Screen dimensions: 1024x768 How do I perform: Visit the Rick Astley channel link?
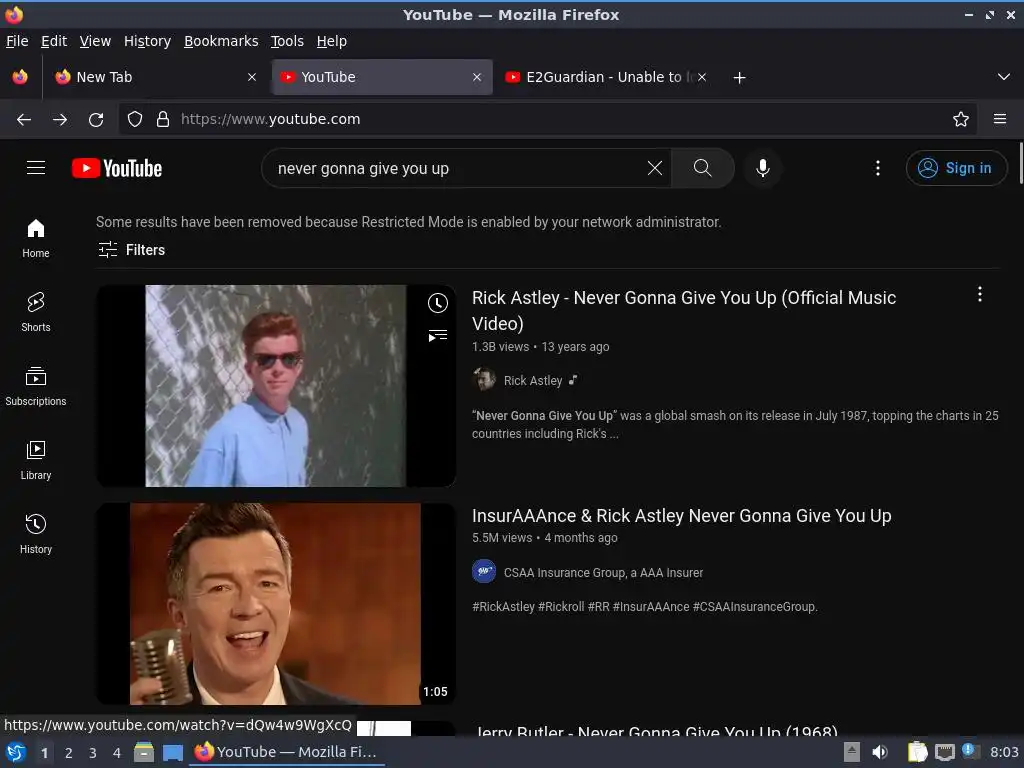(x=533, y=381)
